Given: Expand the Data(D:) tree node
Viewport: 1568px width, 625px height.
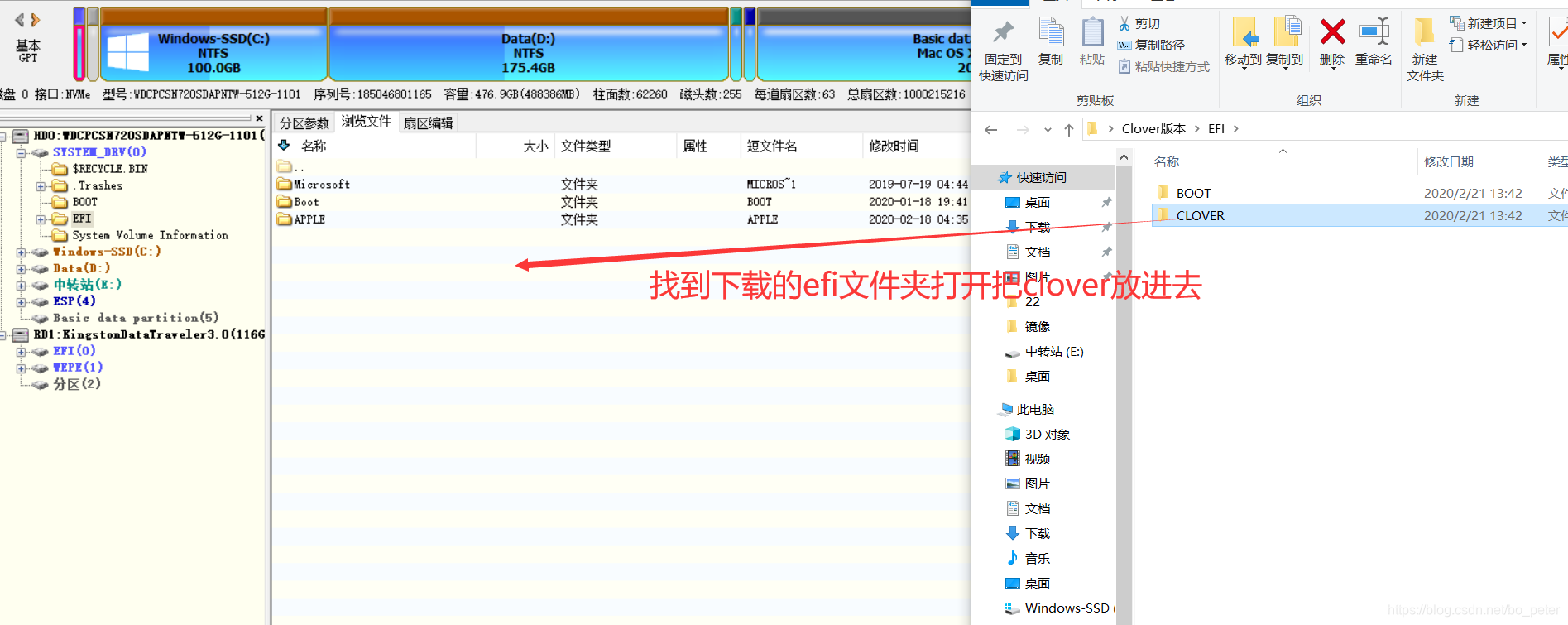Looking at the screenshot, I should click(21, 269).
